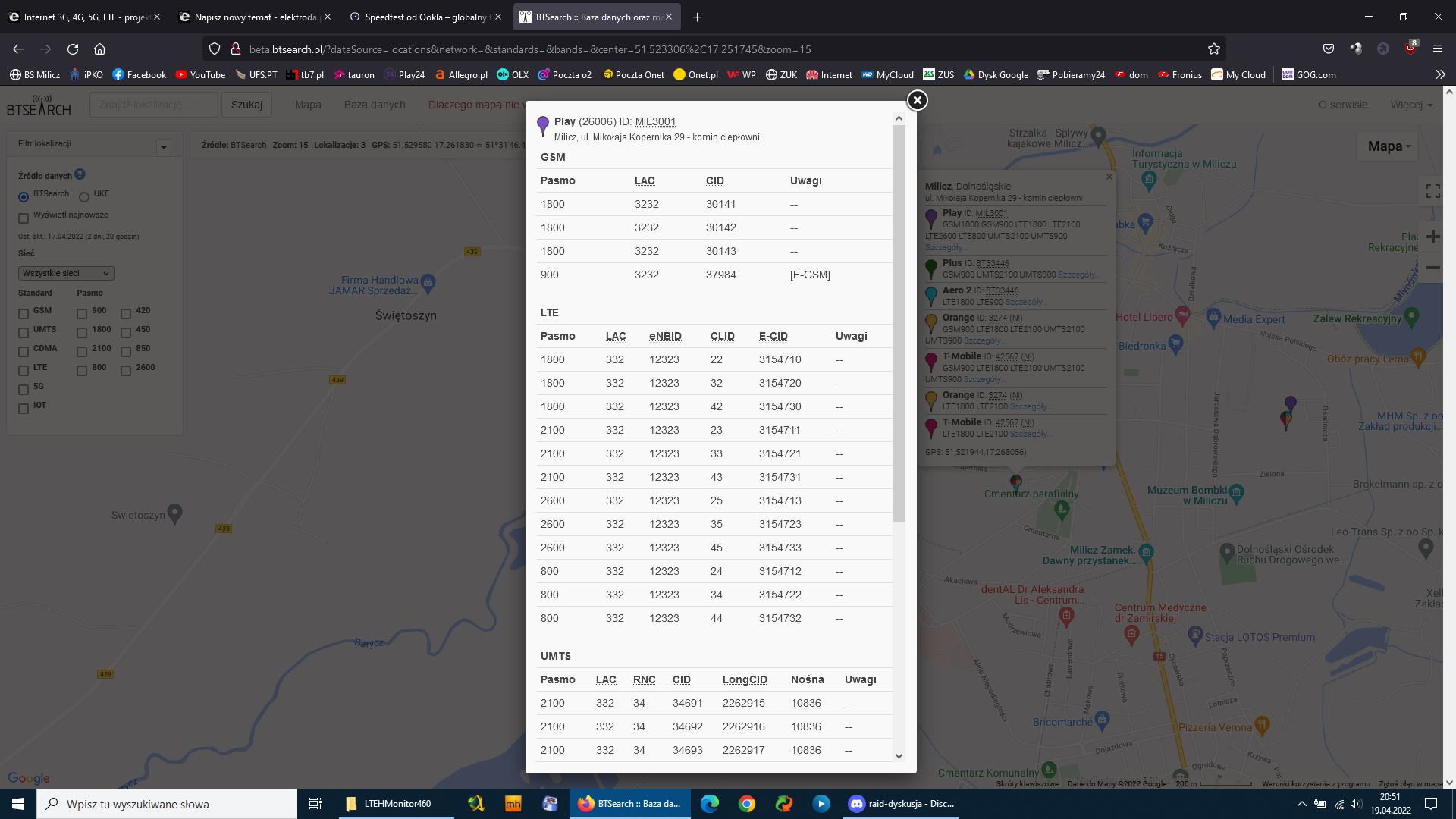The image size is (1456, 819).
Task: Save page to Pocket
Action: 1329,49
